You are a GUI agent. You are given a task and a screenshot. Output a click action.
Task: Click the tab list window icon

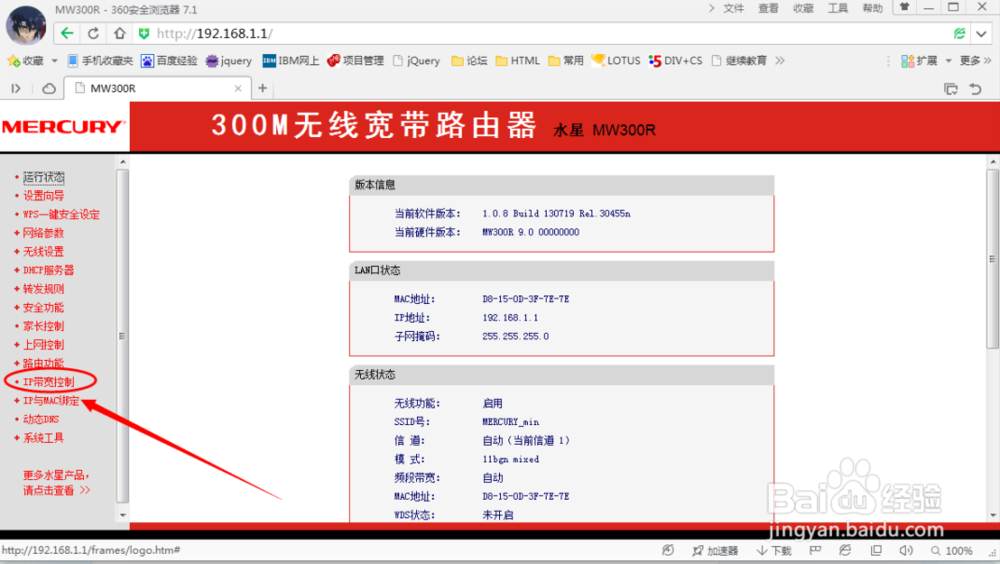coord(951,89)
